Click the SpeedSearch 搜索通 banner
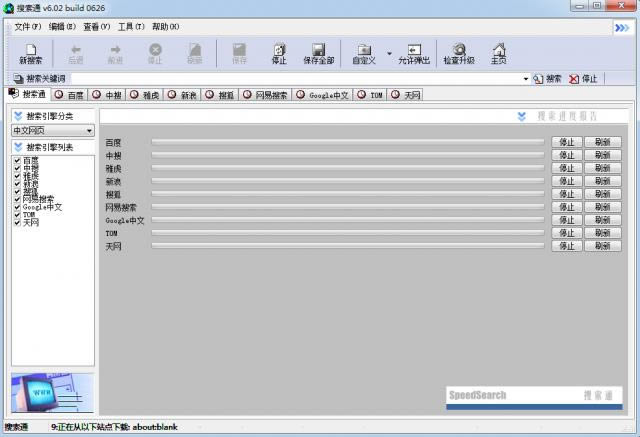 (x=534, y=398)
